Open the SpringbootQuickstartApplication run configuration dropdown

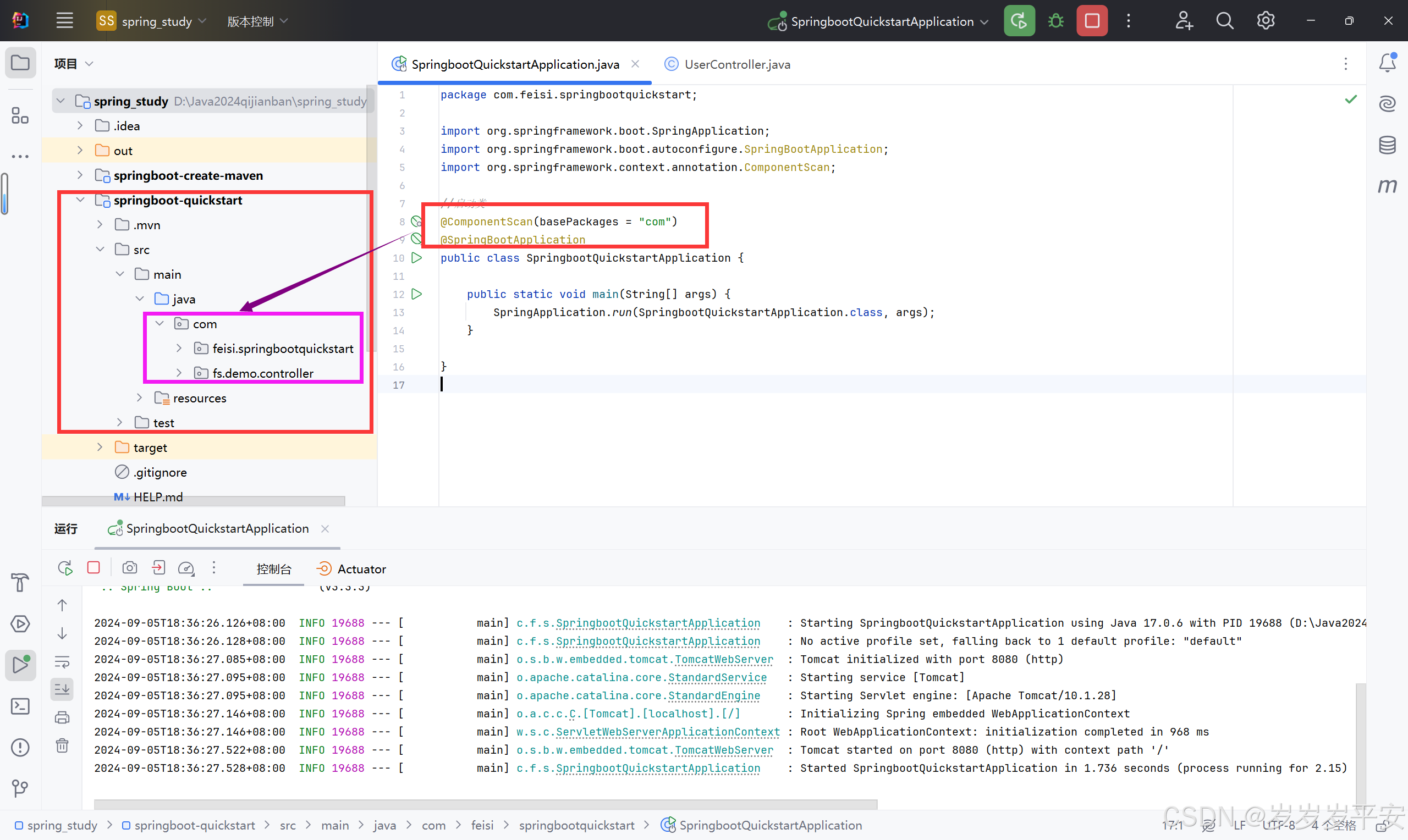[878, 21]
